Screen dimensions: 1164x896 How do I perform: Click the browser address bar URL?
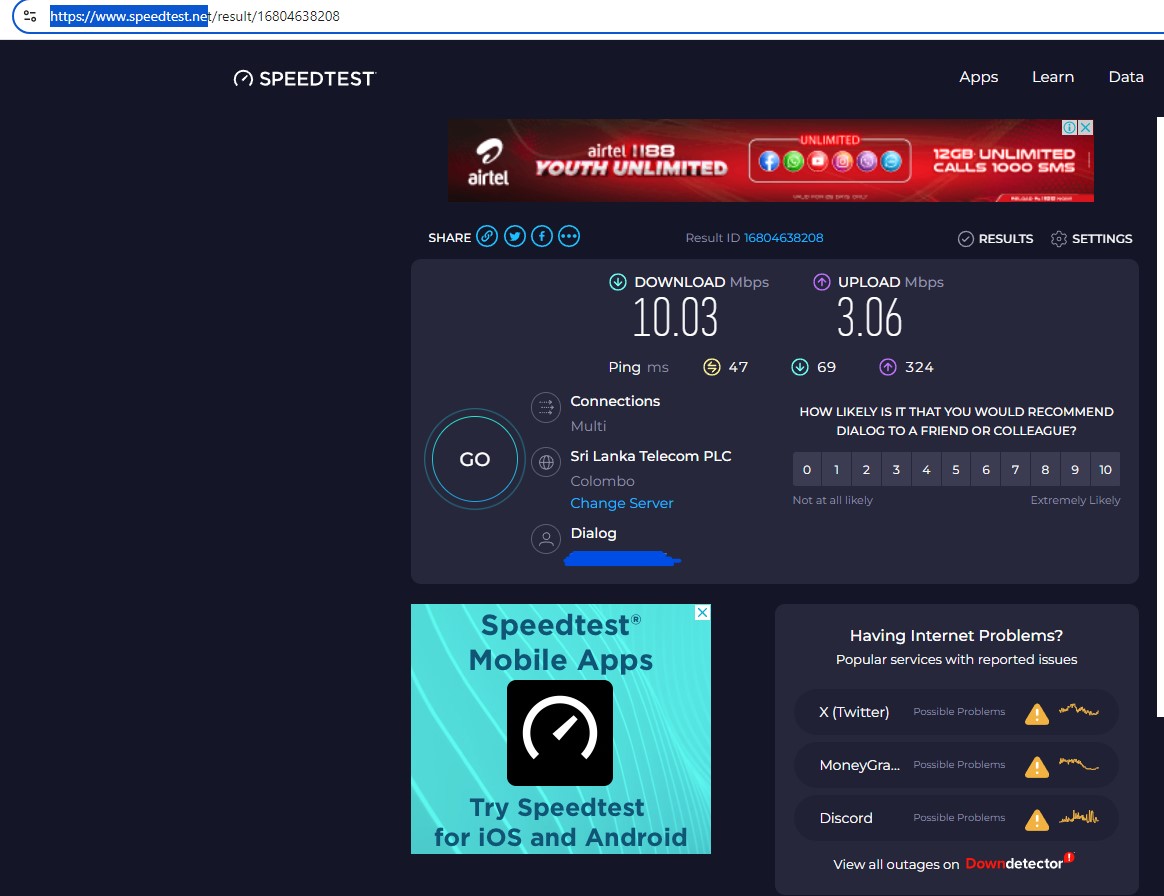tap(194, 16)
